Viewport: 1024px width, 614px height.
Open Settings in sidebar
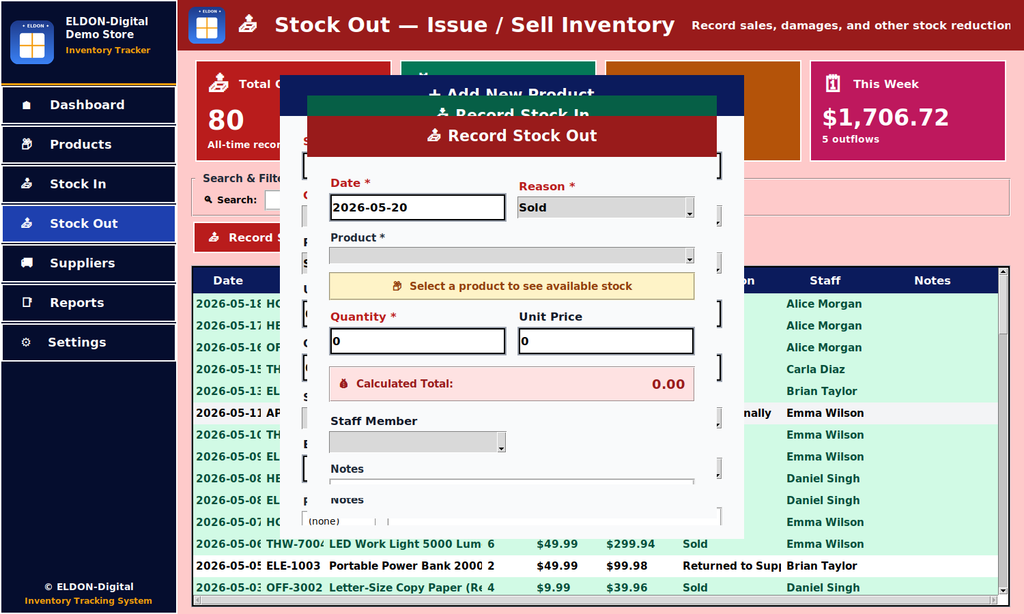89,342
